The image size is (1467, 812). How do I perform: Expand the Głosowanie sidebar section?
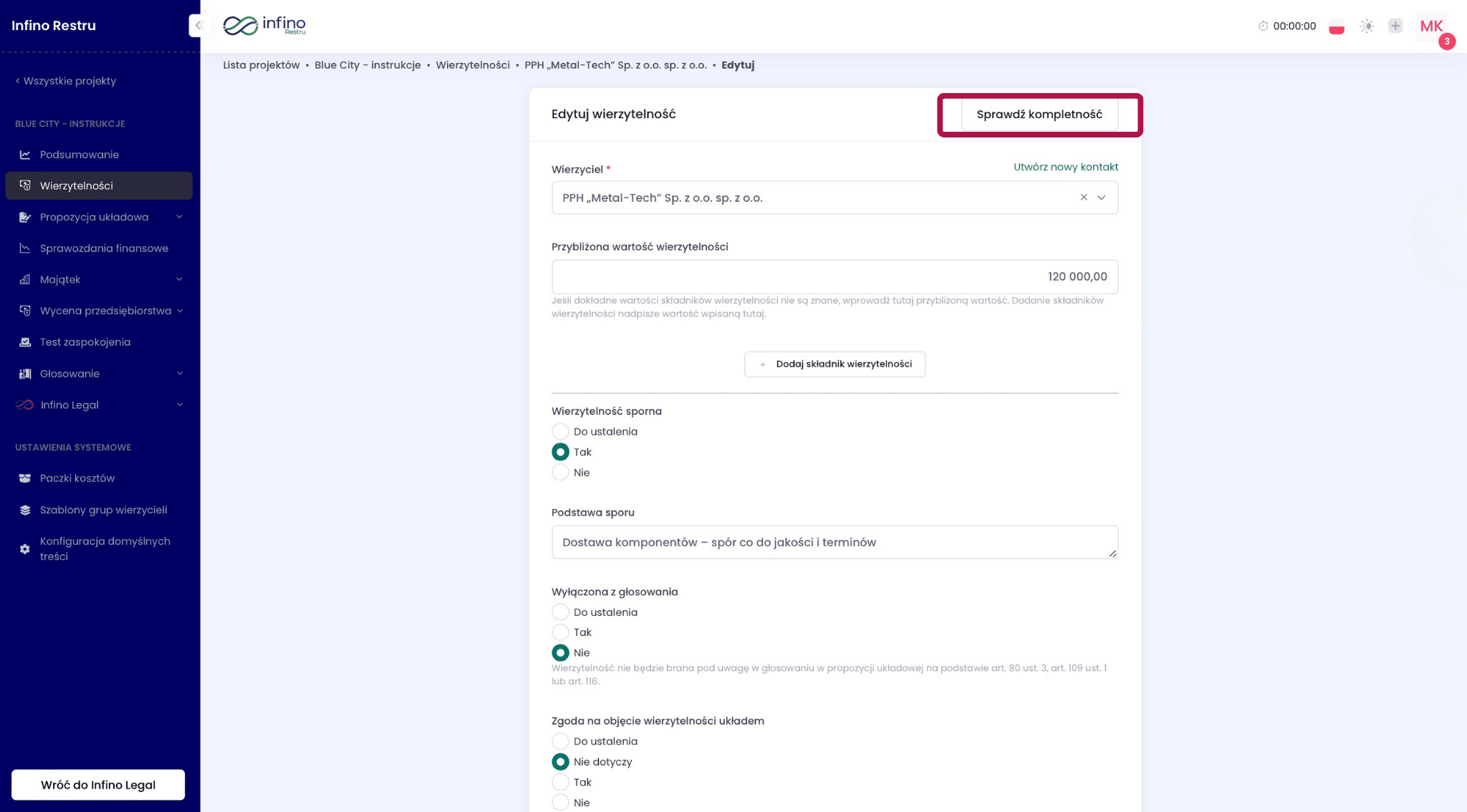[69, 374]
